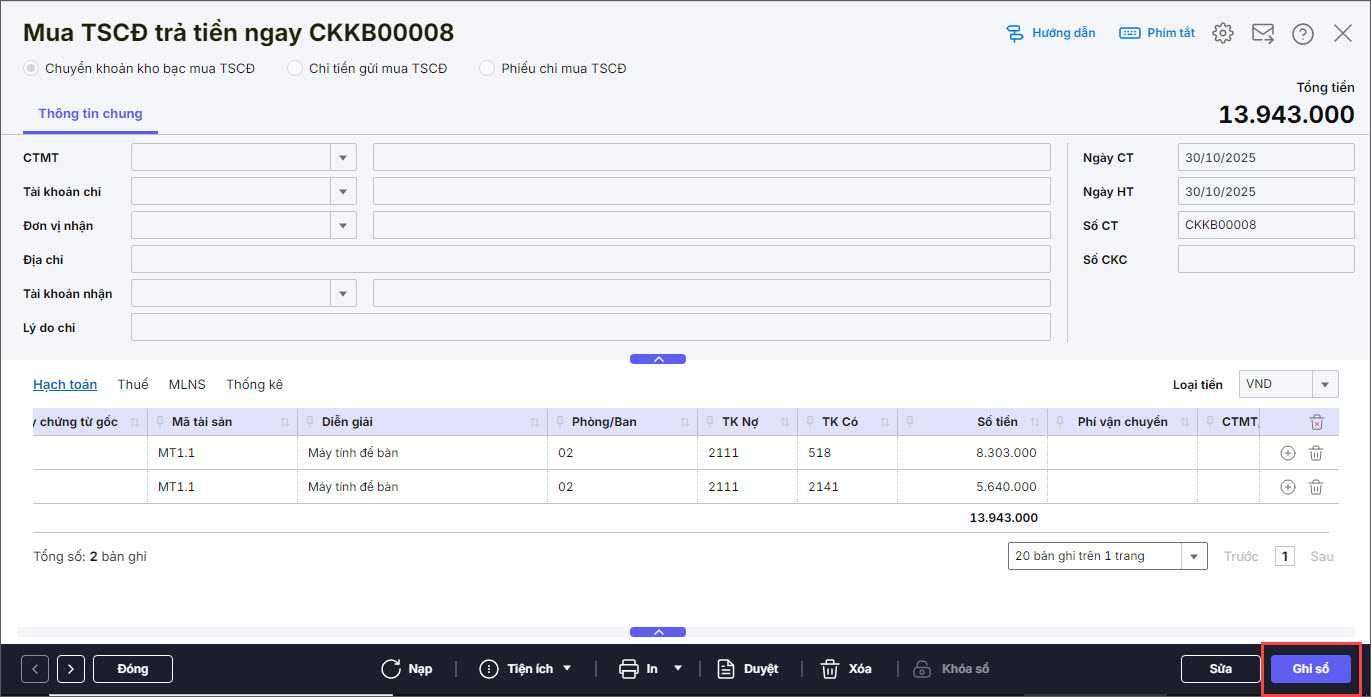The height and width of the screenshot is (697, 1371).
Task: Open the MLNS tab
Action: pyautogui.click(x=187, y=384)
